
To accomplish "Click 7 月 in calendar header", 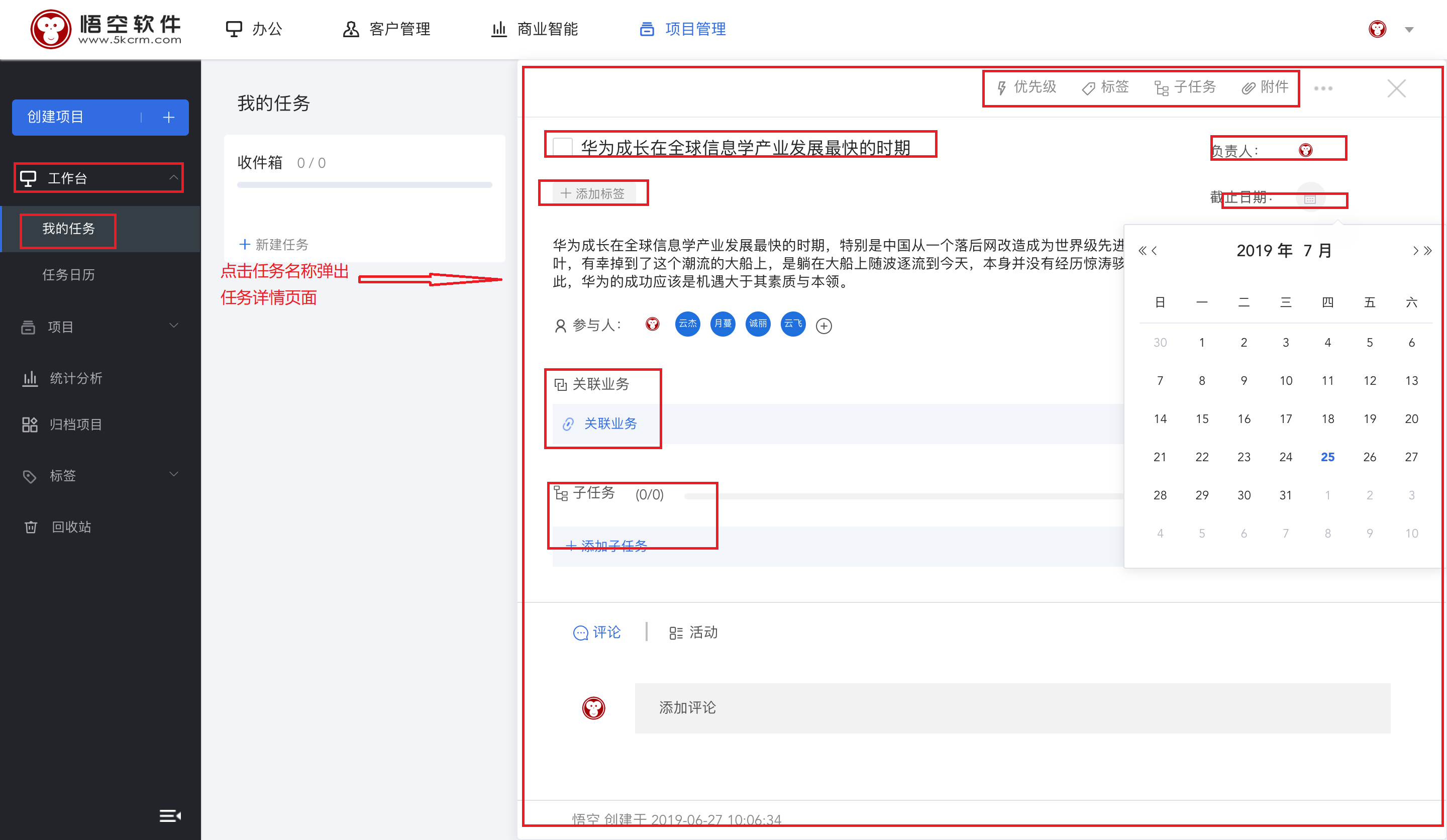I will (1317, 251).
